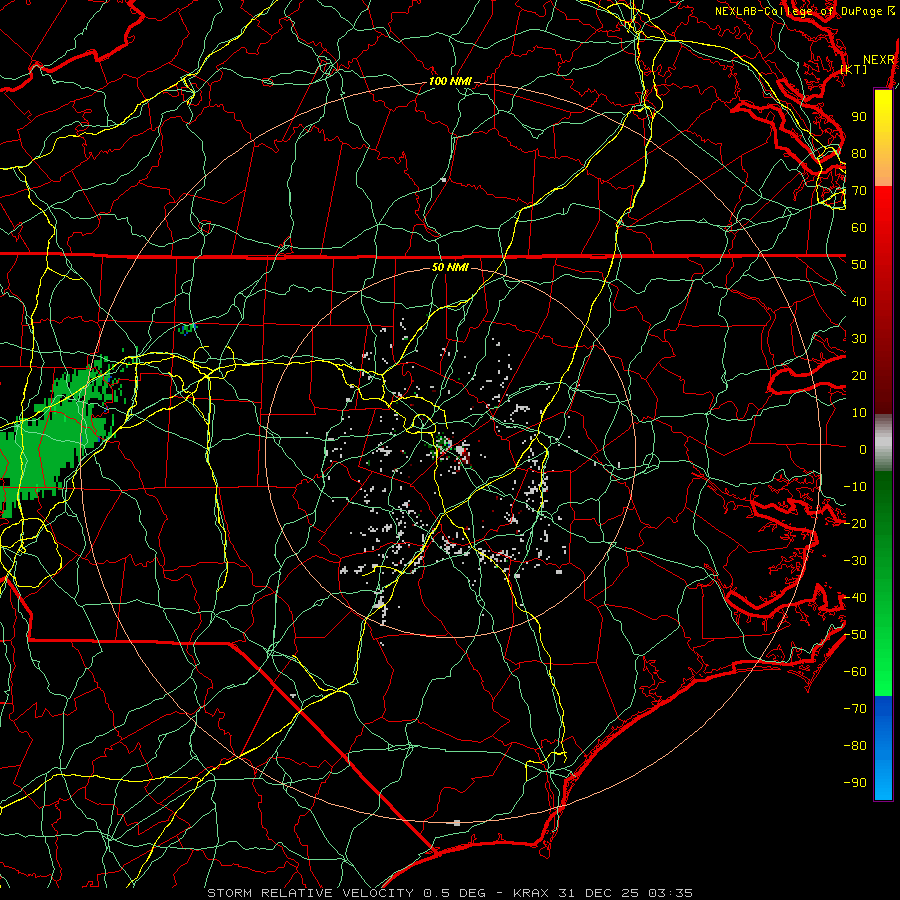Image resolution: width=900 pixels, height=900 pixels.
Task: Click the positive 60 scale value
Action: pos(859,228)
